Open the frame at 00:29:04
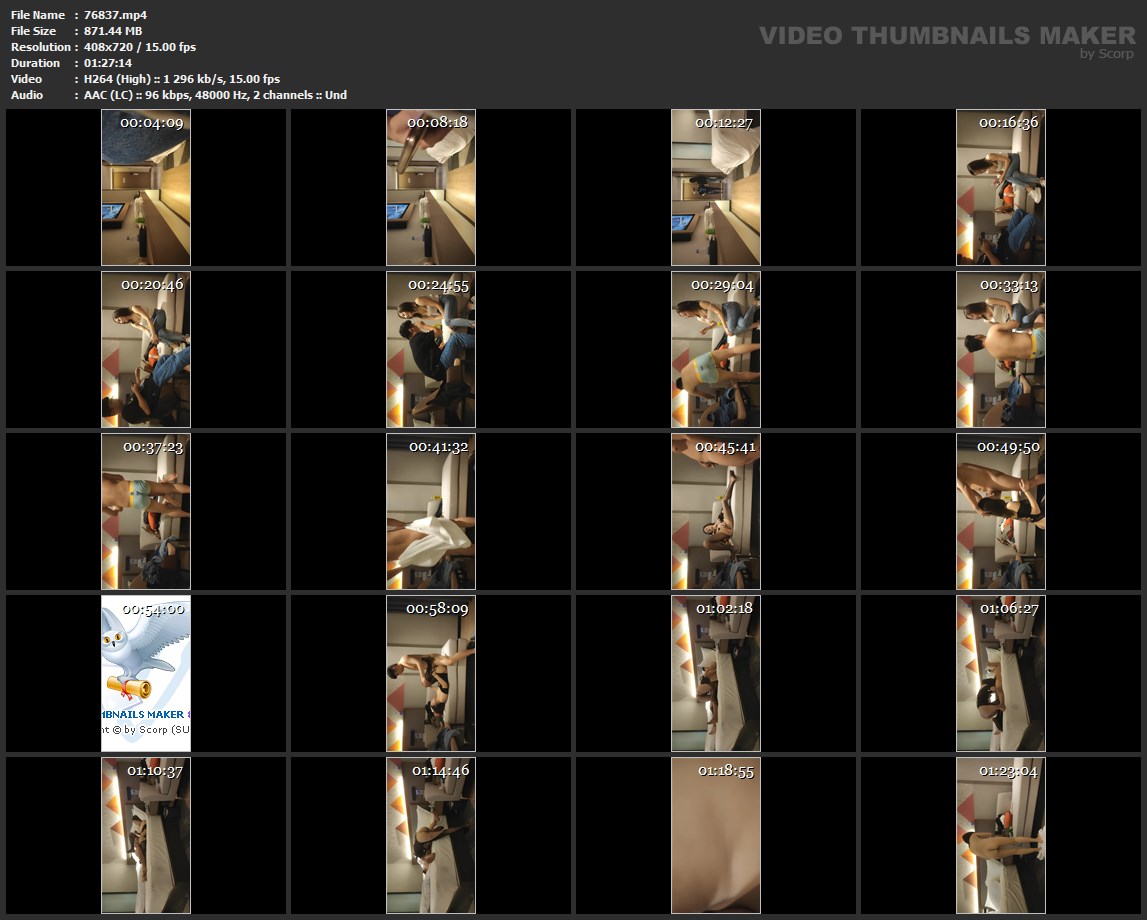Viewport: 1147px width, 920px height. 716,349
